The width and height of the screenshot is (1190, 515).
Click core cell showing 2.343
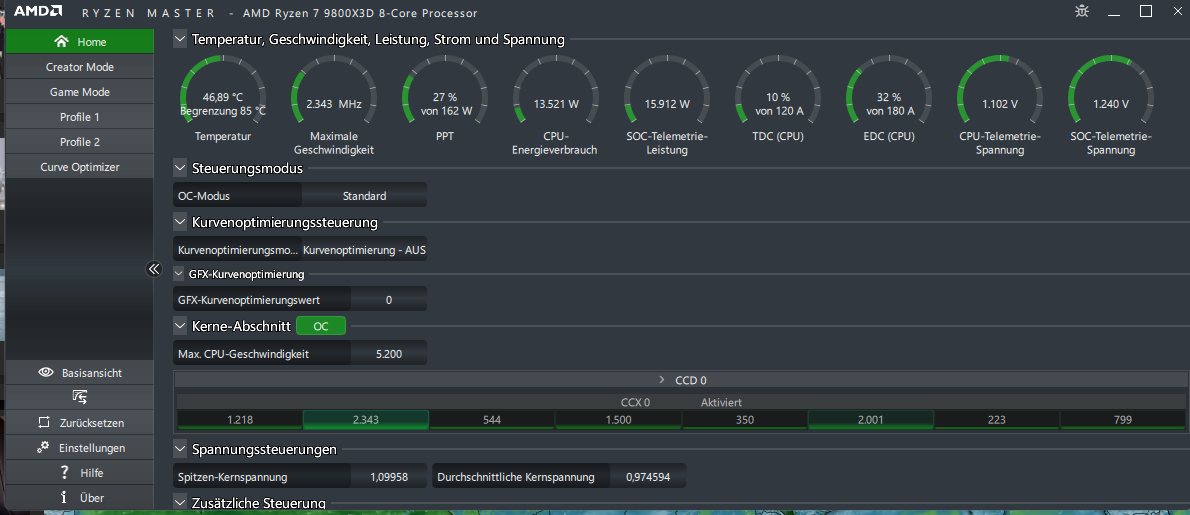(366, 419)
